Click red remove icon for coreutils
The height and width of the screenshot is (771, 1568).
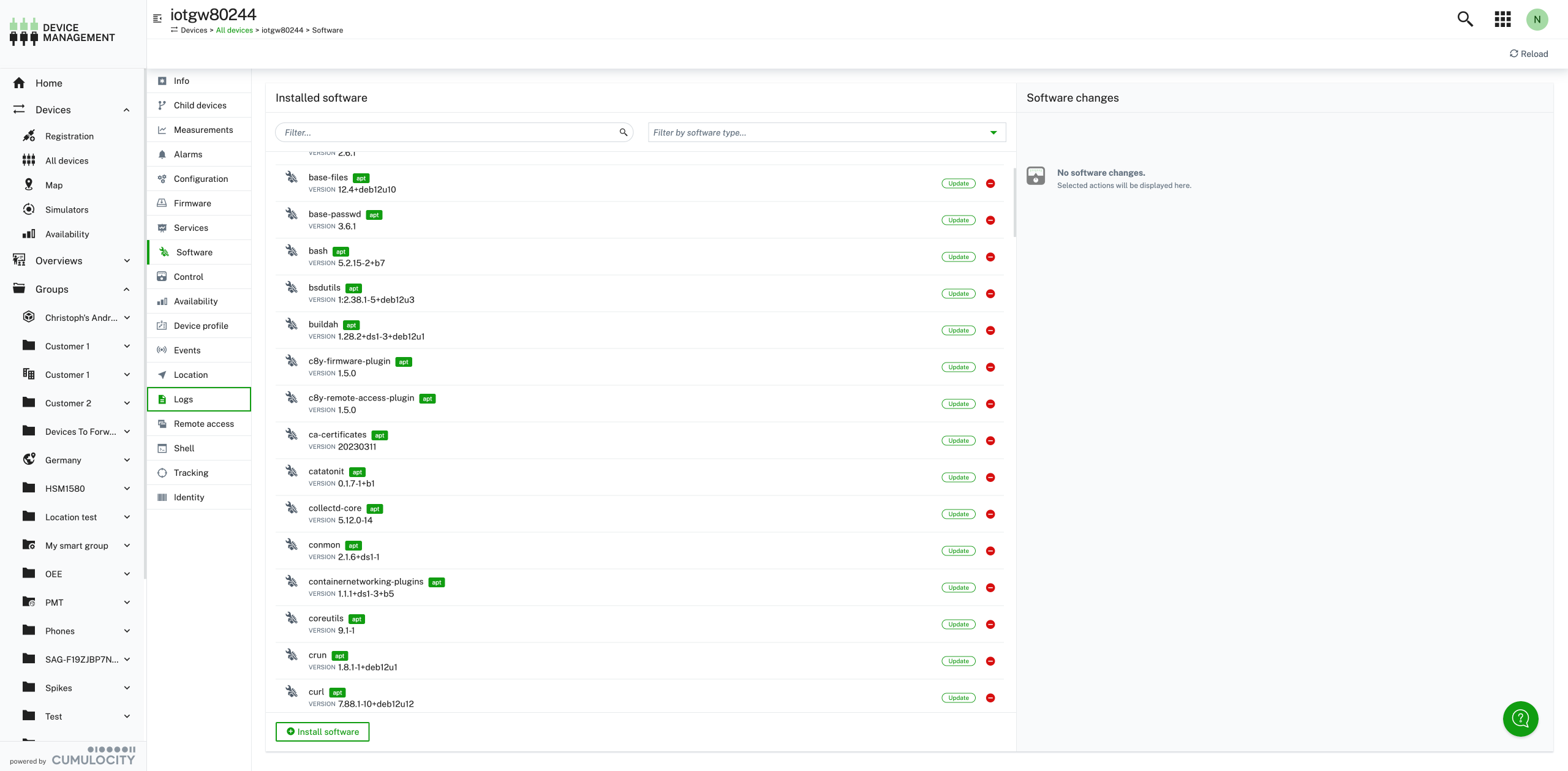(x=990, y=625)
